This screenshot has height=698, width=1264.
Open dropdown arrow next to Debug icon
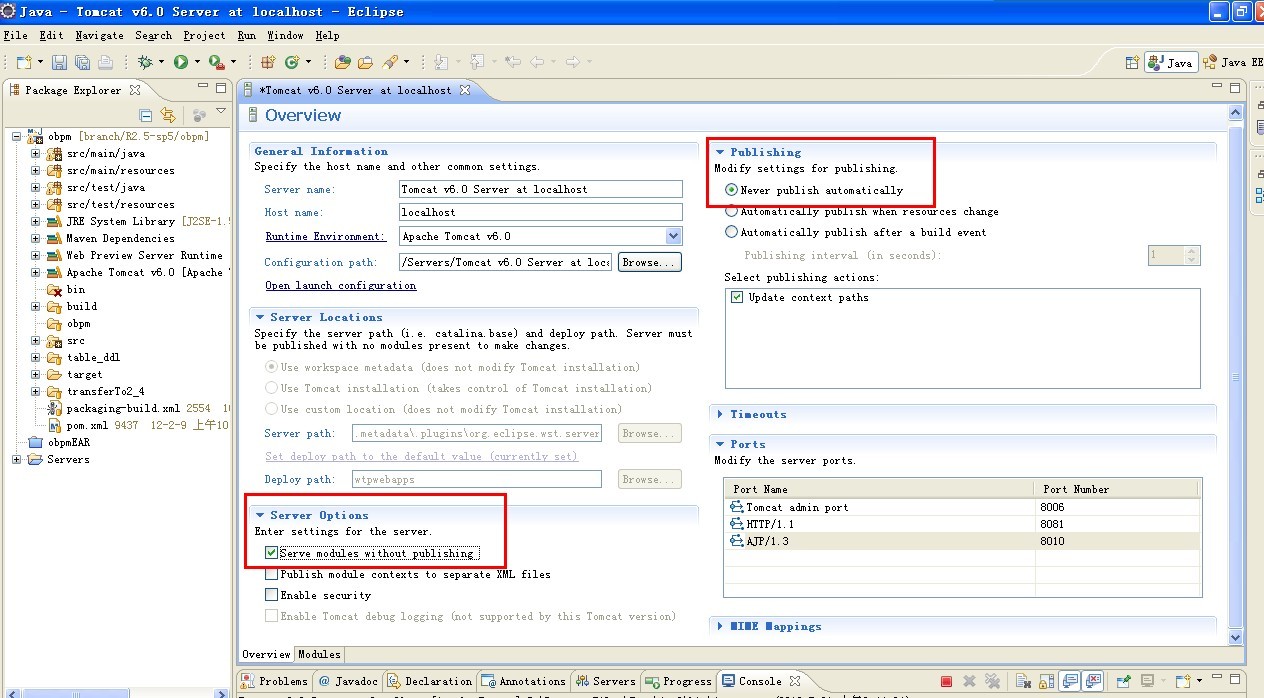coord(162,62)
